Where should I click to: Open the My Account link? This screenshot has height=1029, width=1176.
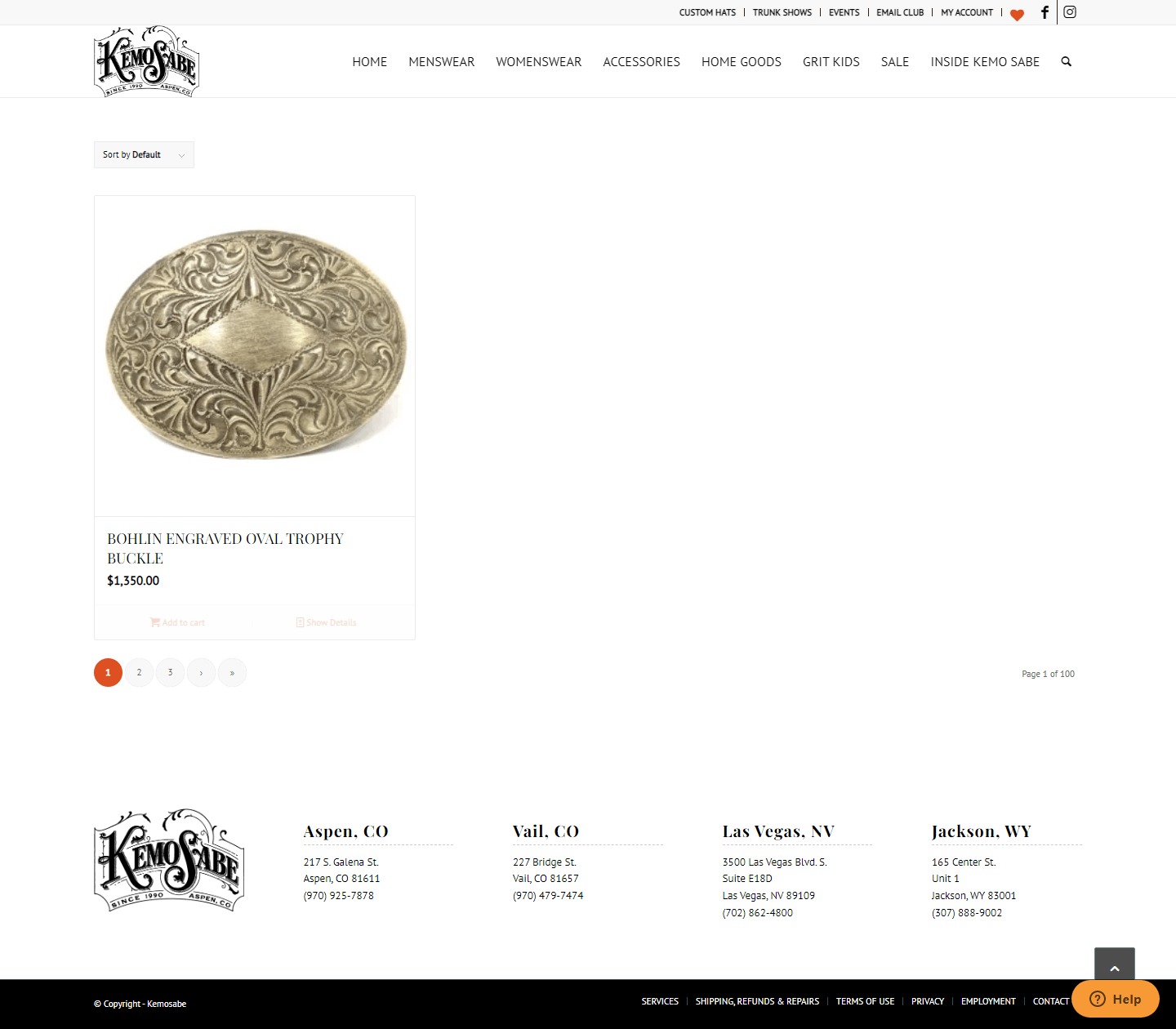[967, 12]
